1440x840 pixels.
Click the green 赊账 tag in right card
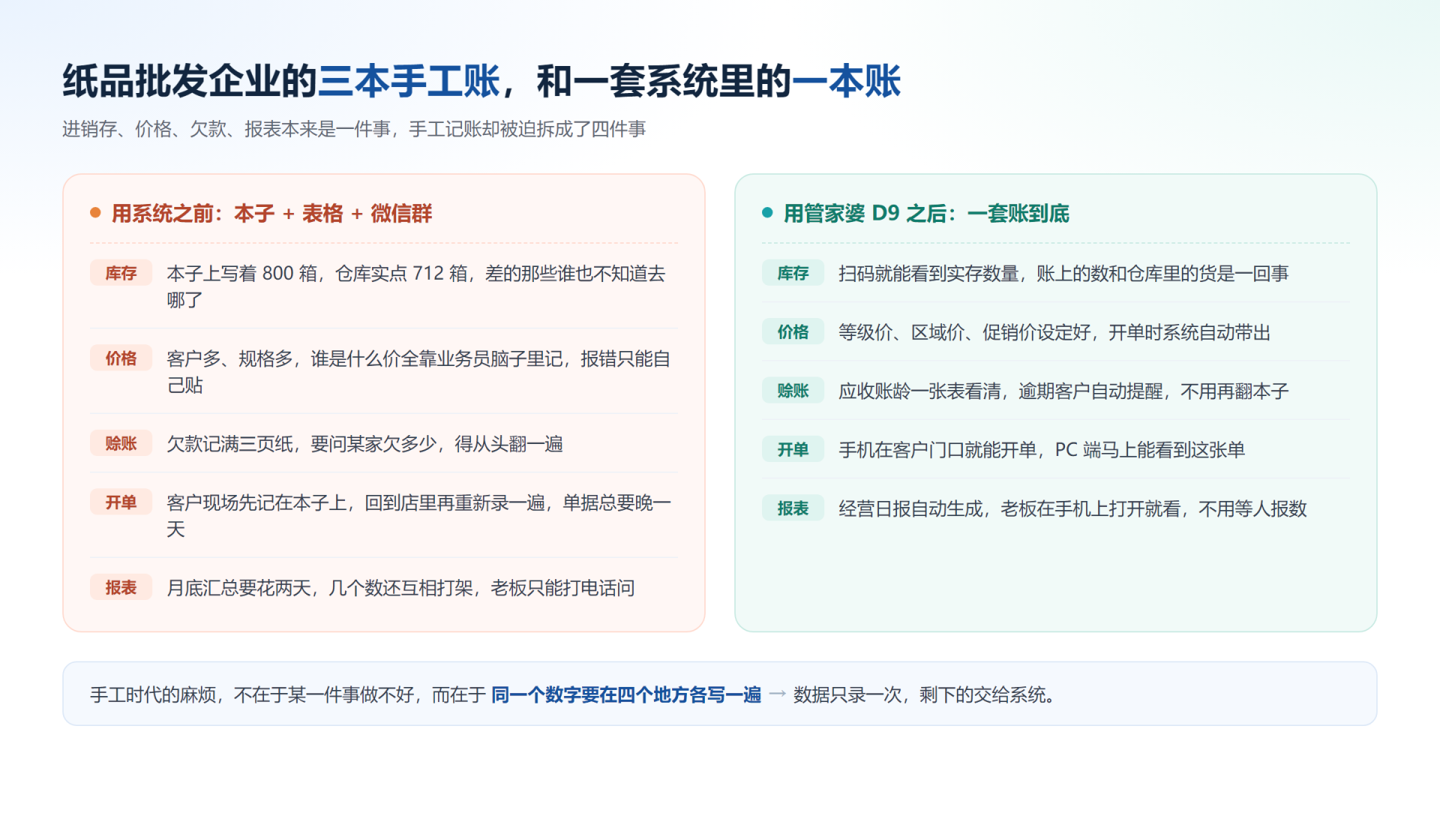click(x=793, y=391)
